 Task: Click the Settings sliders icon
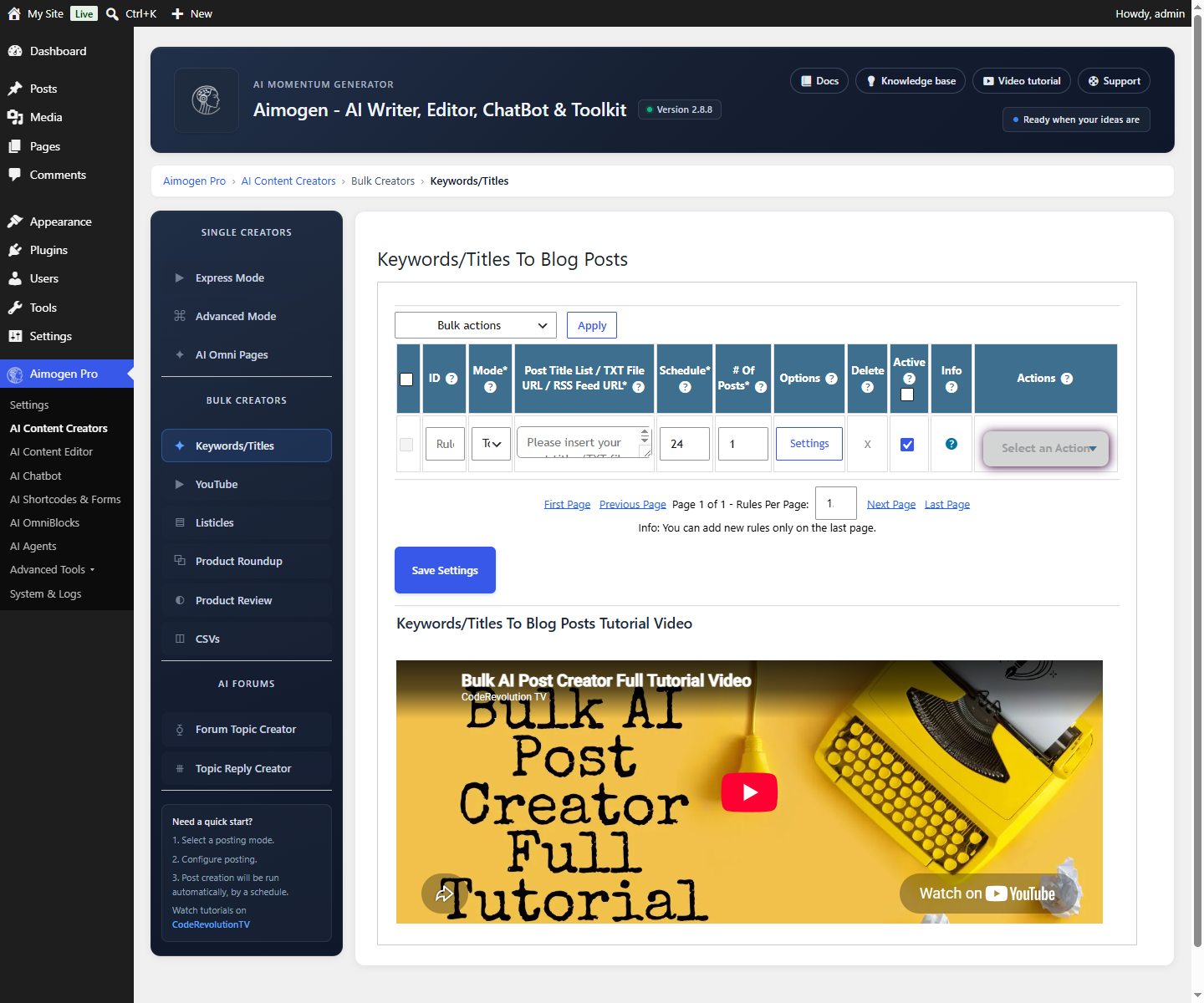click(15, 336)
